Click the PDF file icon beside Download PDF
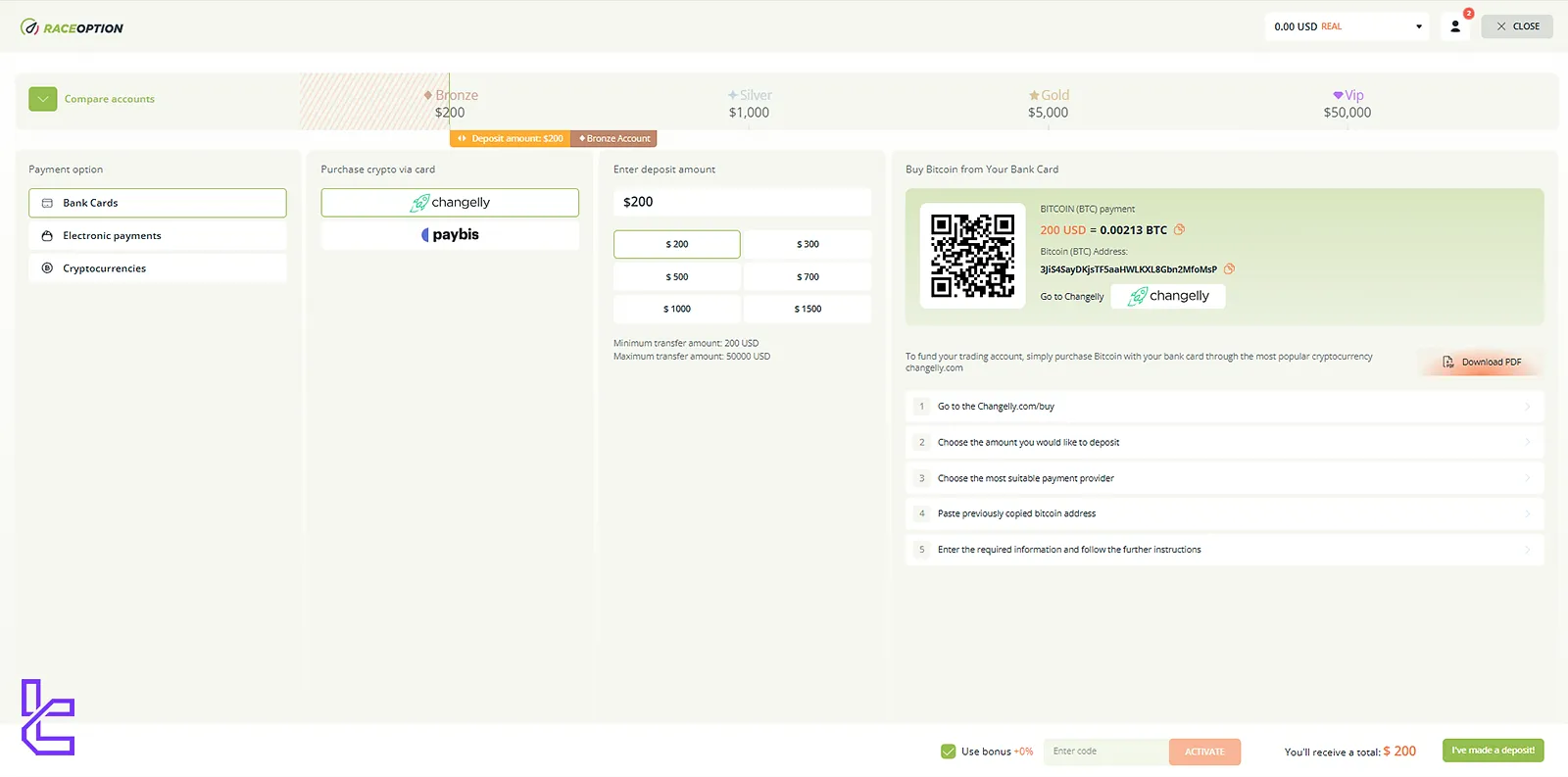Image resolution: width=1568 pixels, height=777 pixels. 1448,363
